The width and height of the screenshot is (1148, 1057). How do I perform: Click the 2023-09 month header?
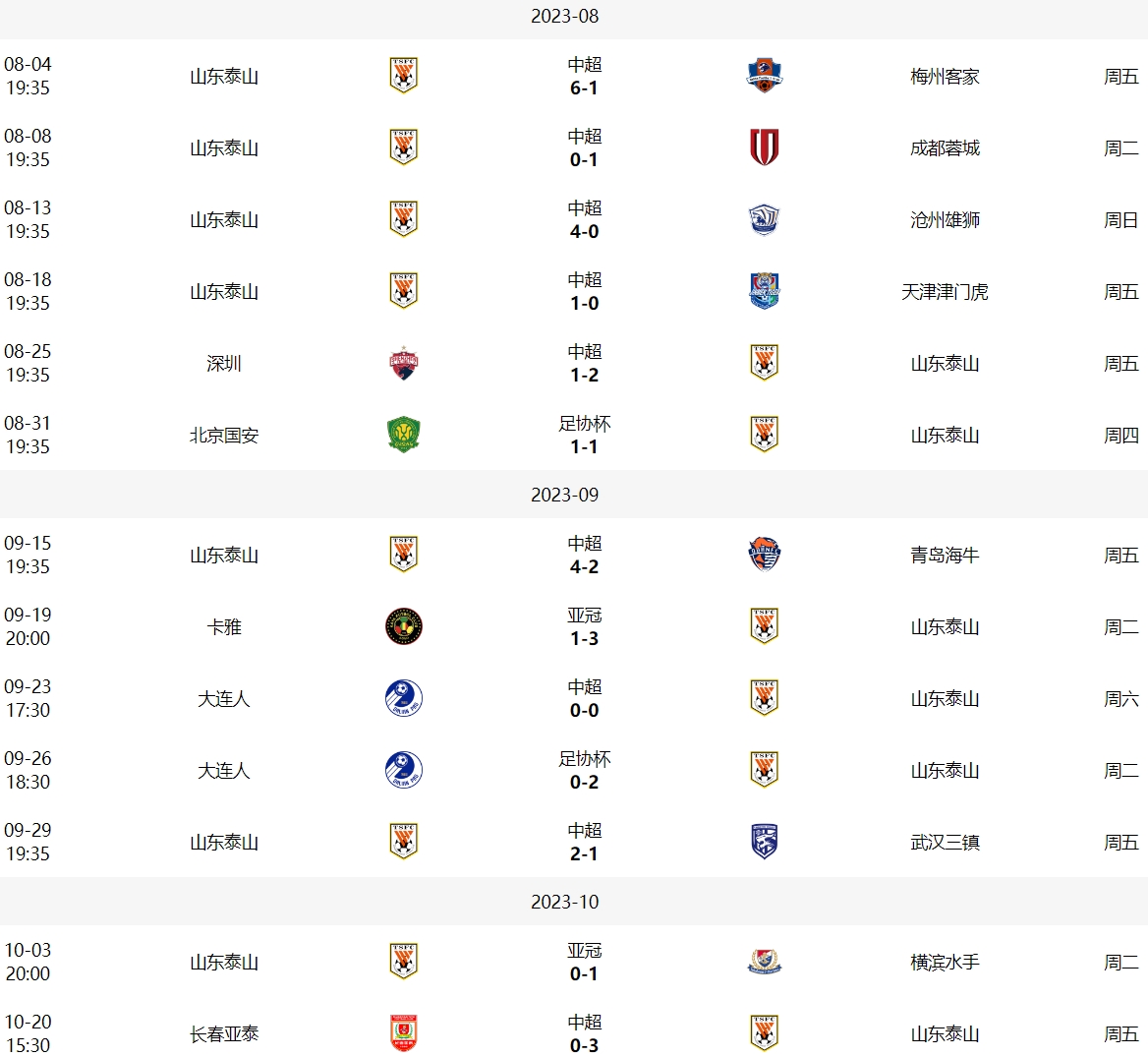(x=564, y=495)
